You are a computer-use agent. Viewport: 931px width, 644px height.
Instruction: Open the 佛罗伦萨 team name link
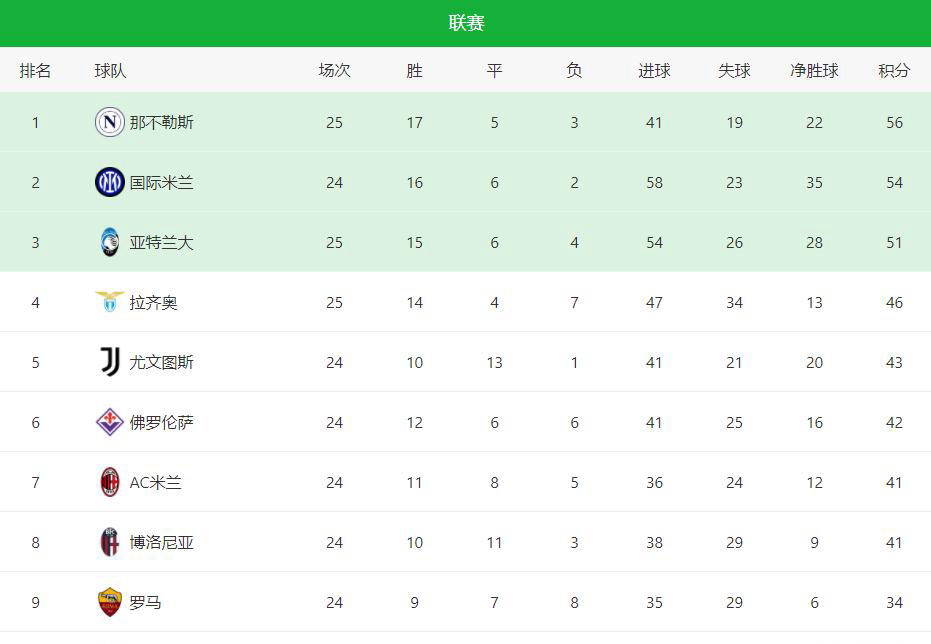[162, 422]
